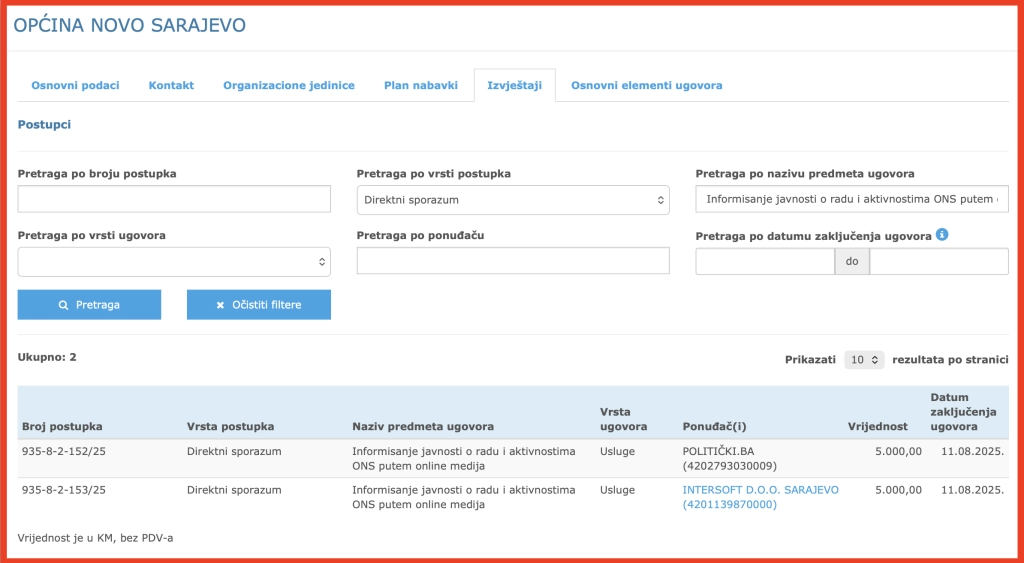Image resolution: width=1024 pixels, height=563 pixels.
Task: Open the contract type dropdown
Action: coord(174,262)
